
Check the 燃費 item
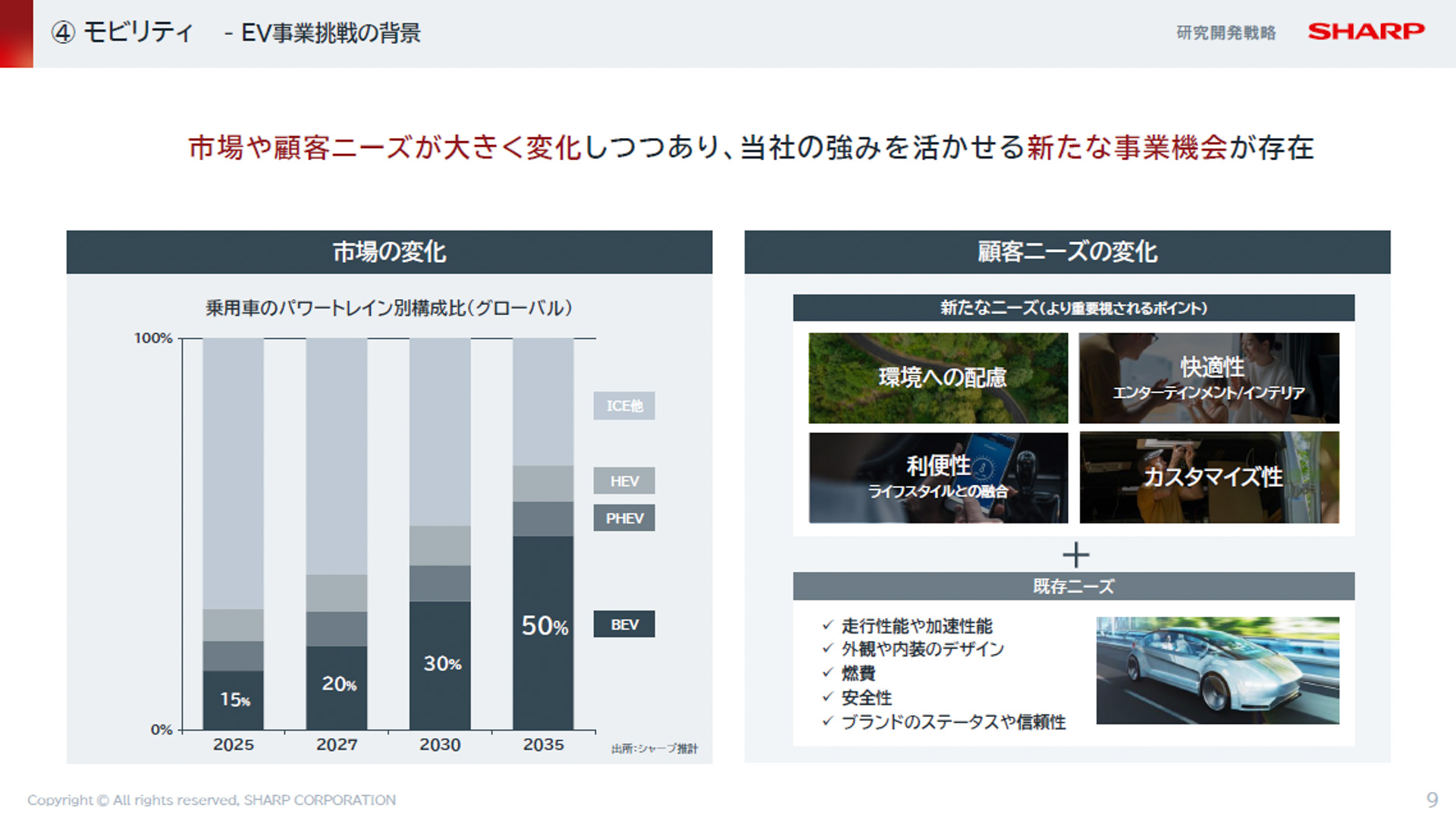click(861, 674)
